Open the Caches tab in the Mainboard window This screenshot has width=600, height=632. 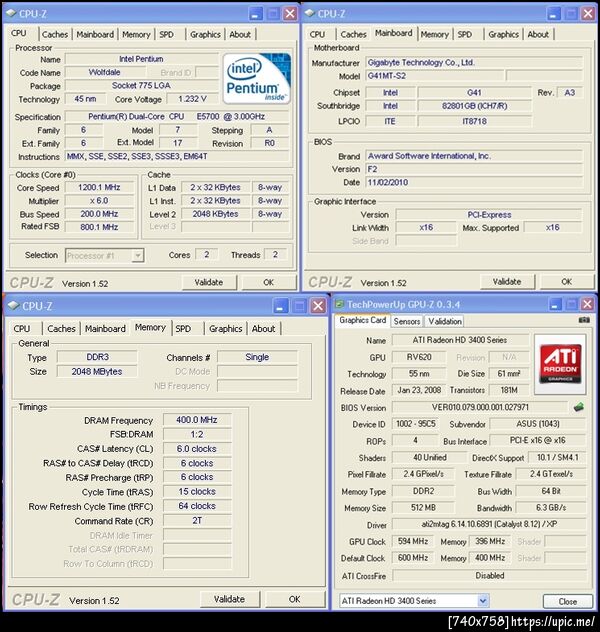coord(353,35)
